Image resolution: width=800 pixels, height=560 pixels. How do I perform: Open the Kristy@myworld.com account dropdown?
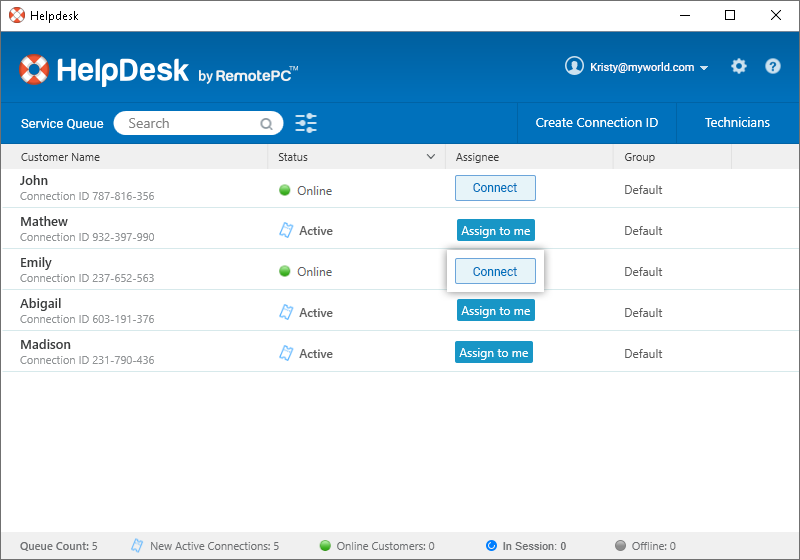coord(637,67)
